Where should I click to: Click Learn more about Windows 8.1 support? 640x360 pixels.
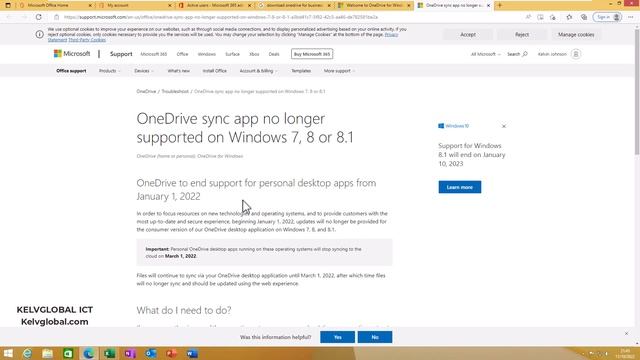pyautogui.click(x=460, y=187)
